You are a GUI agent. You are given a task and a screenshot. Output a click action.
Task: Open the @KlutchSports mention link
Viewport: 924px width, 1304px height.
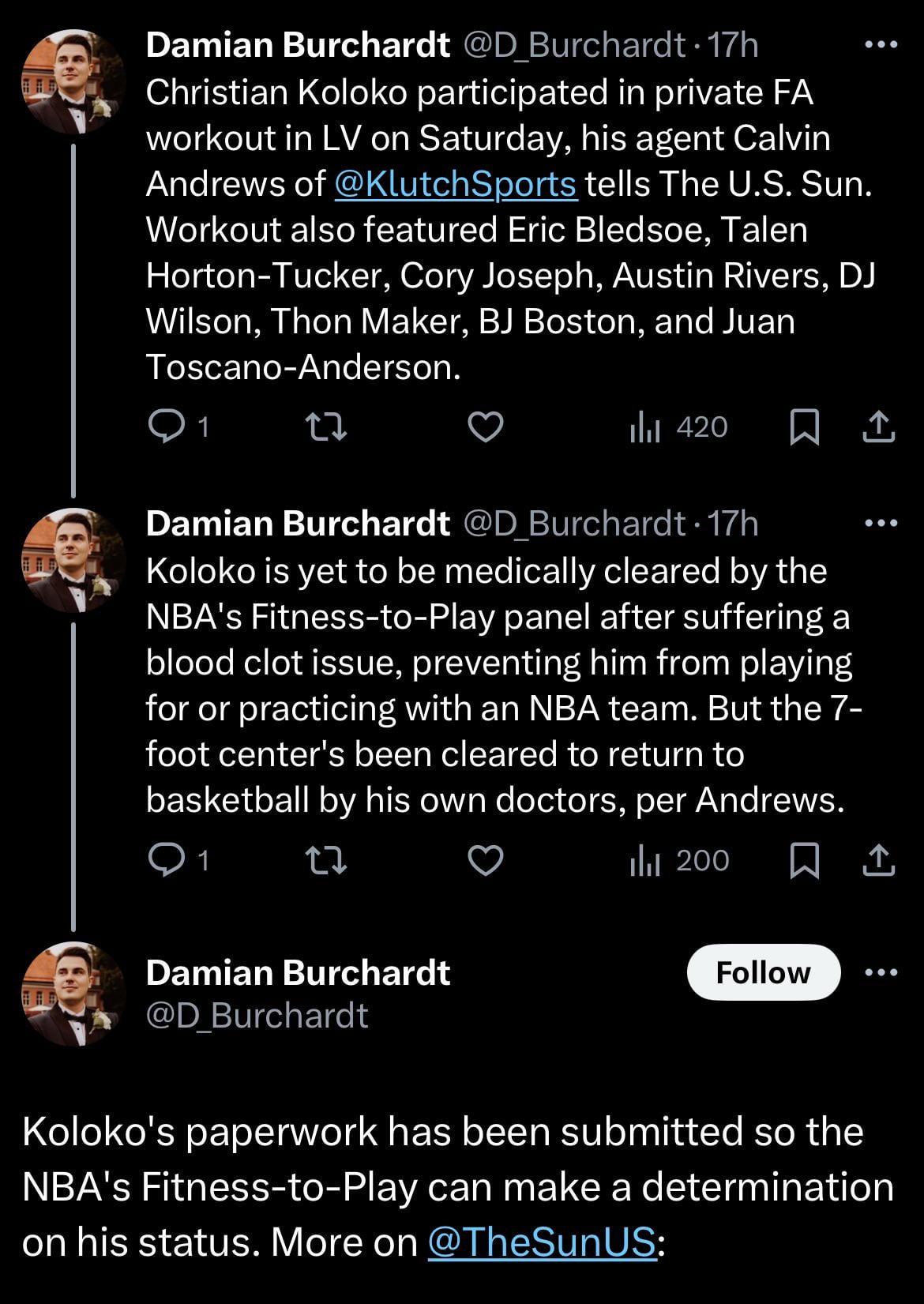point(455,184)
